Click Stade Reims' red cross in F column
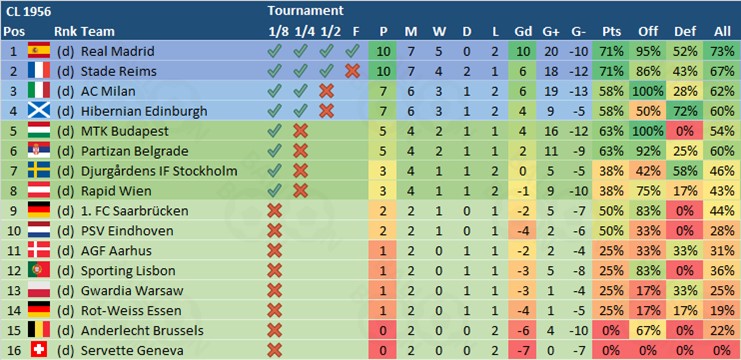Viewport: 741px width, 360px height. click(353, 71)
